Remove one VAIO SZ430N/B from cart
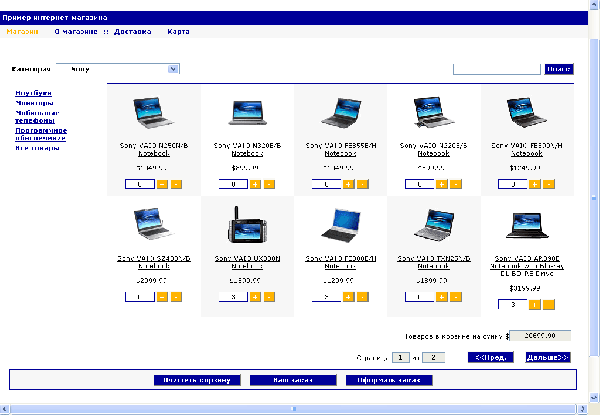This screenshot has height=415, width=600. click(x=176, y=297)
